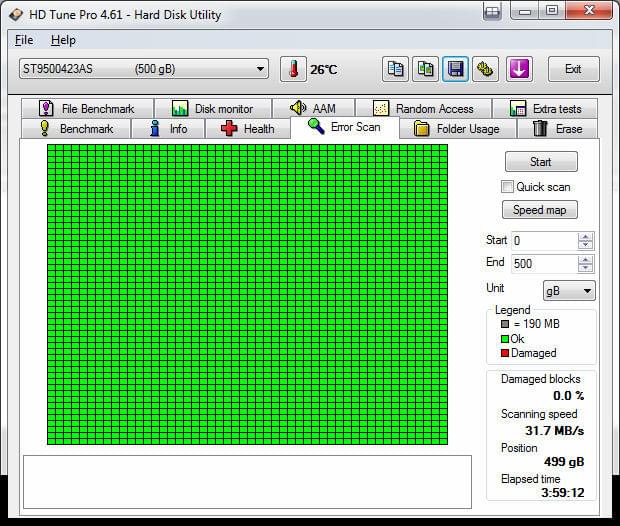The width and height of the screenshot is (620, 526).
Task: Click the extra title bar window-switch button
Action: (492, 12)
